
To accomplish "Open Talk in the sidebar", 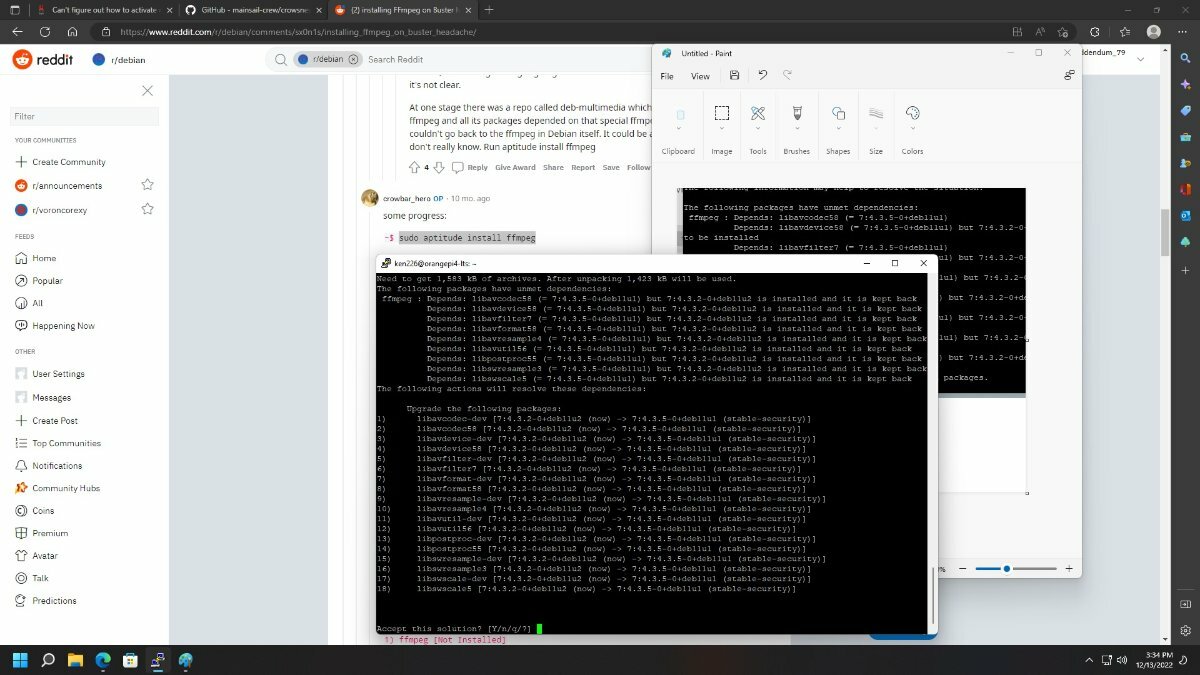I will (x=33, y=578).
